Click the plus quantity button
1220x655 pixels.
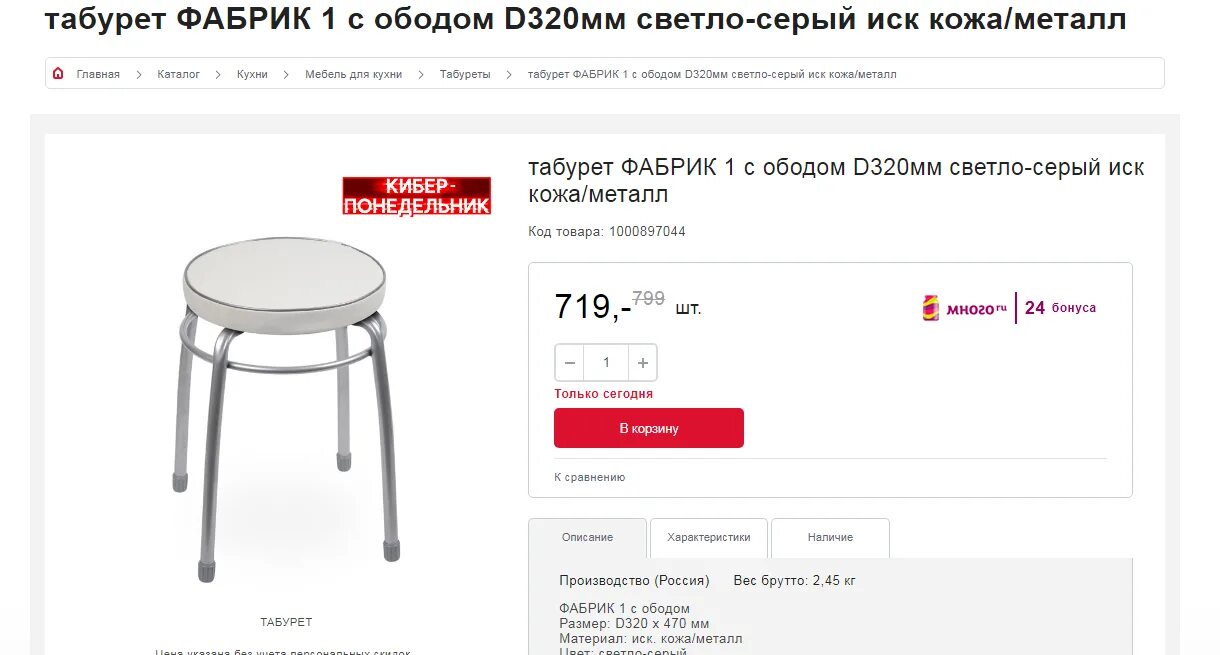[643, 363]
